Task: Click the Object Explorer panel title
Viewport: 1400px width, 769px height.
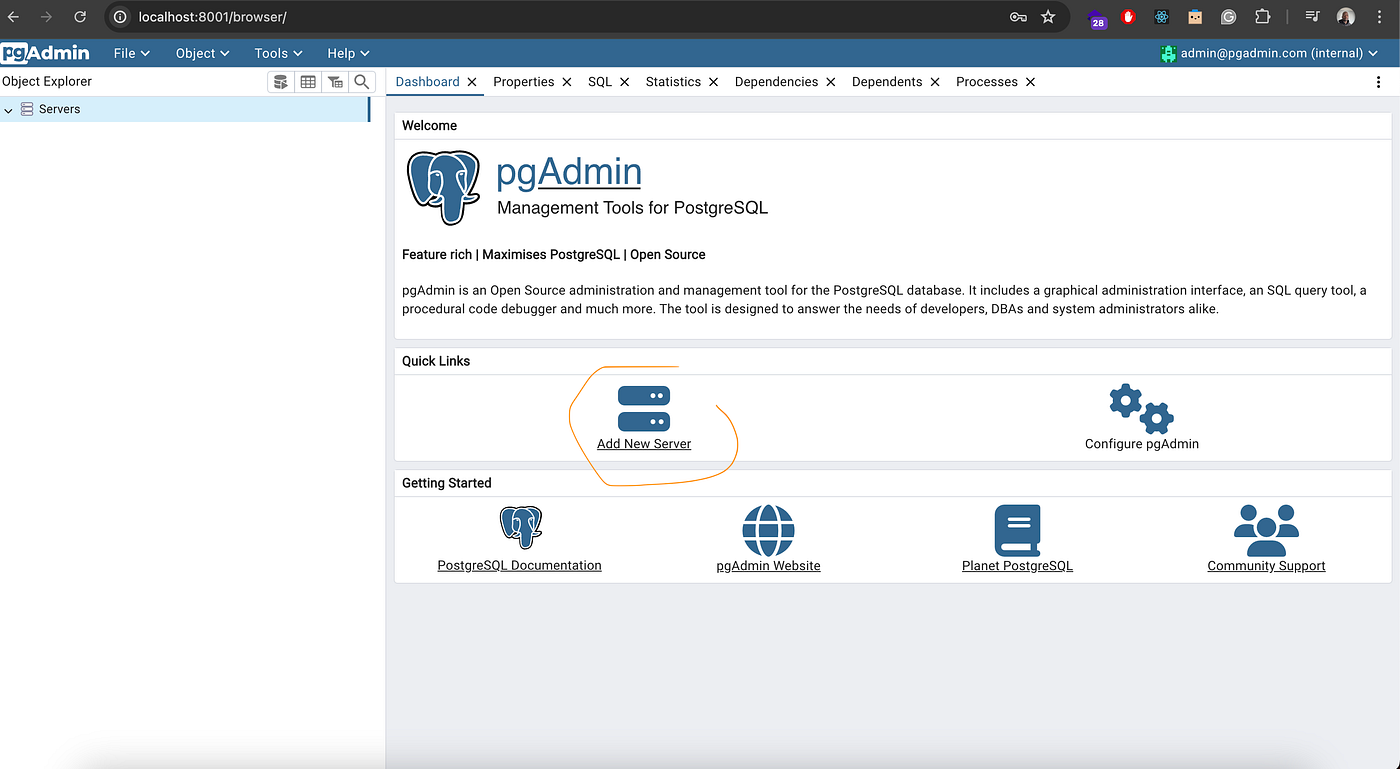Action: tap(47, 82)
